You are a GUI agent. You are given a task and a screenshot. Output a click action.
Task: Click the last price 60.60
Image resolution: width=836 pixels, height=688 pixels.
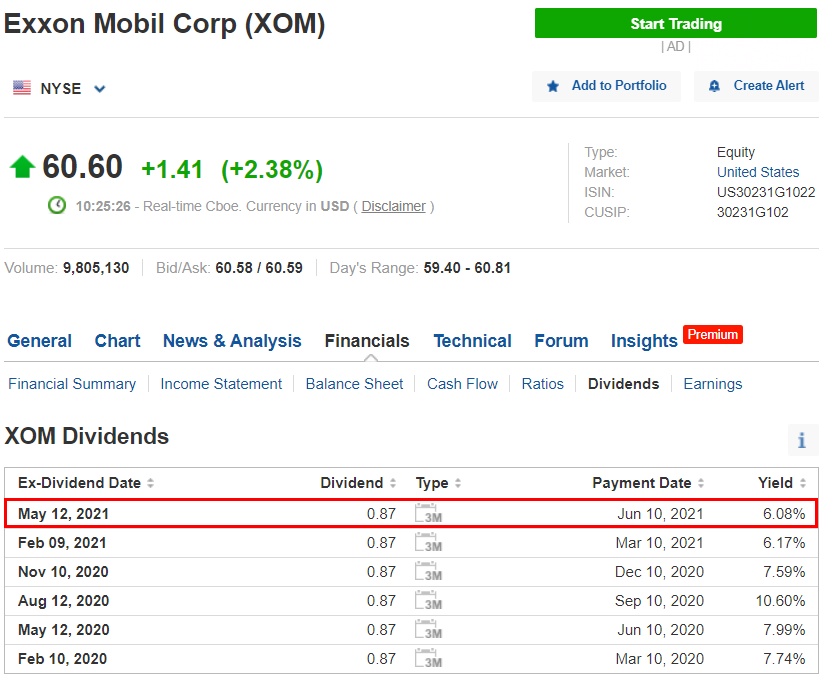pos(82,166)
